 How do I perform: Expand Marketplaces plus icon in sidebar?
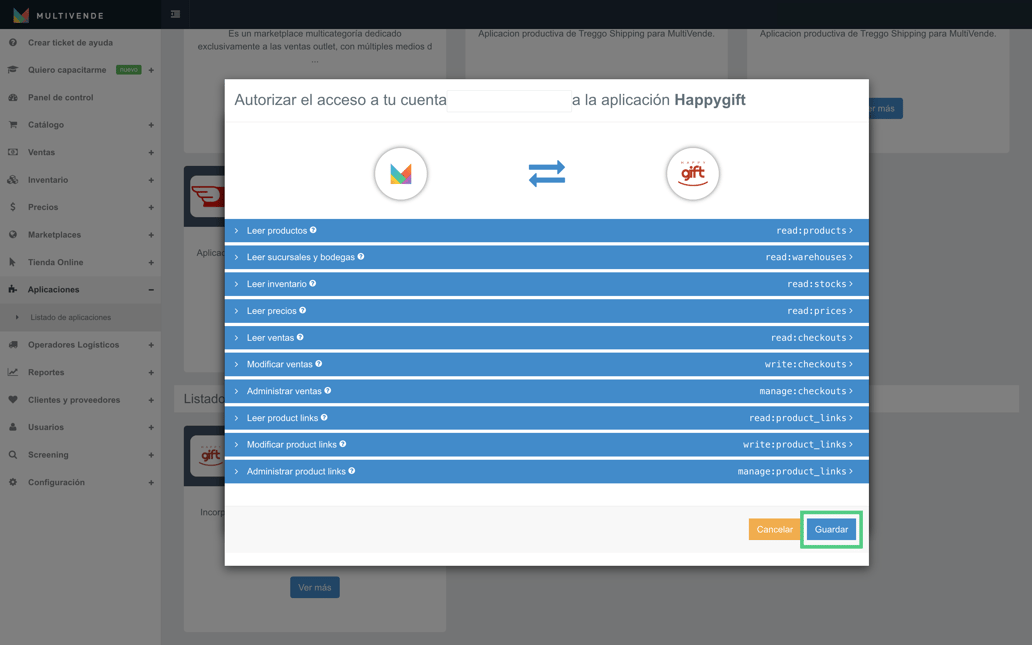151,235
